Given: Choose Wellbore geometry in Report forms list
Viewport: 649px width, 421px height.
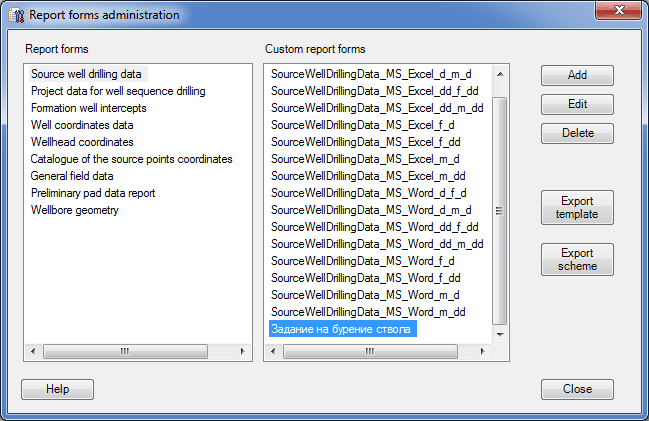Looking at the screenshot, I should click(x=75, y=210).
